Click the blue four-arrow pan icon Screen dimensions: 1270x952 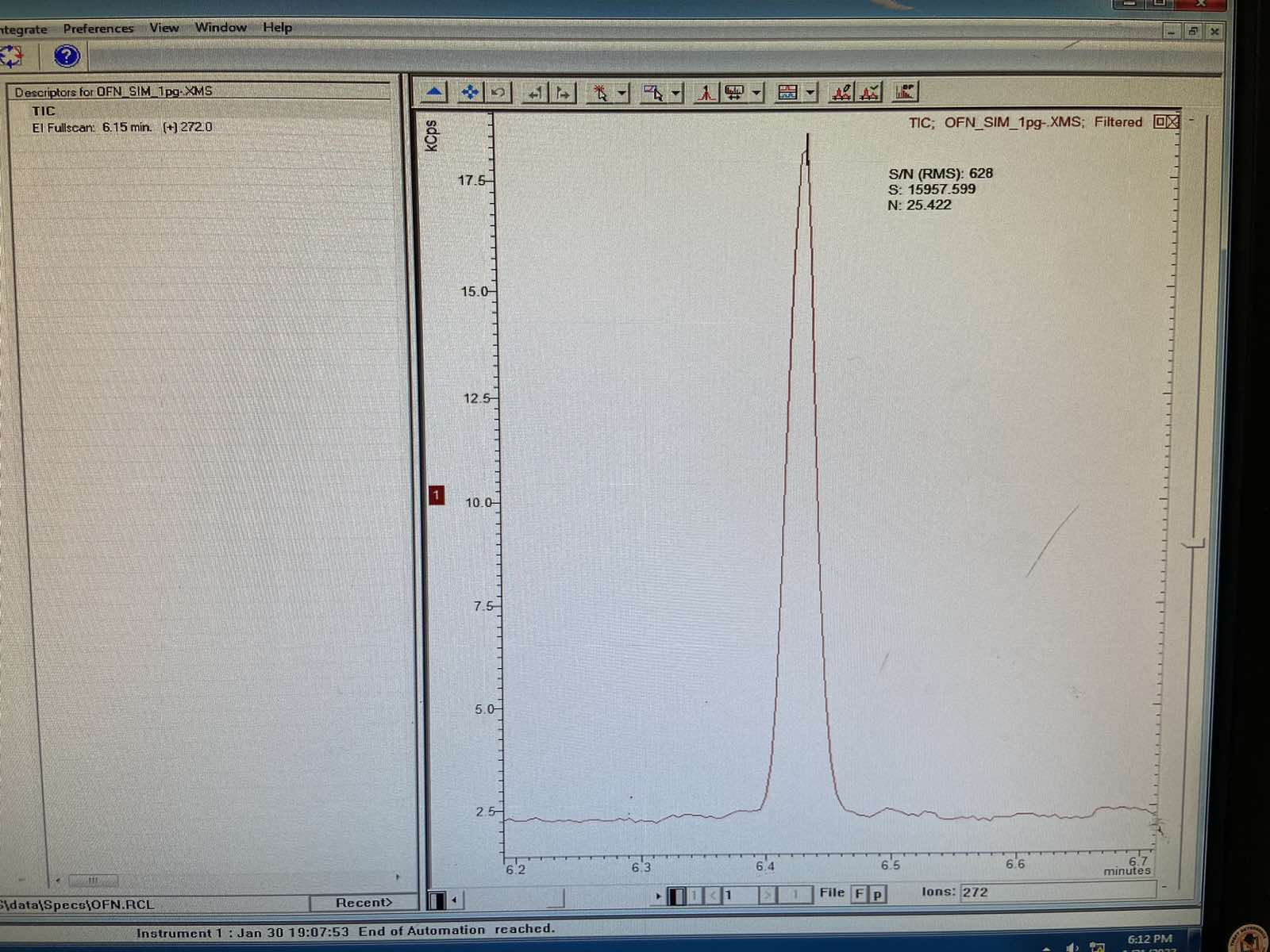pos(470,93)
